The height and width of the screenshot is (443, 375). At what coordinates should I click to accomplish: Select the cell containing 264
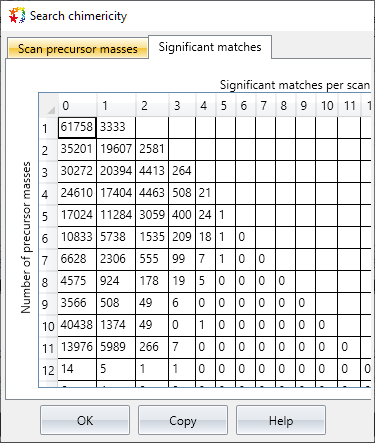182,171
